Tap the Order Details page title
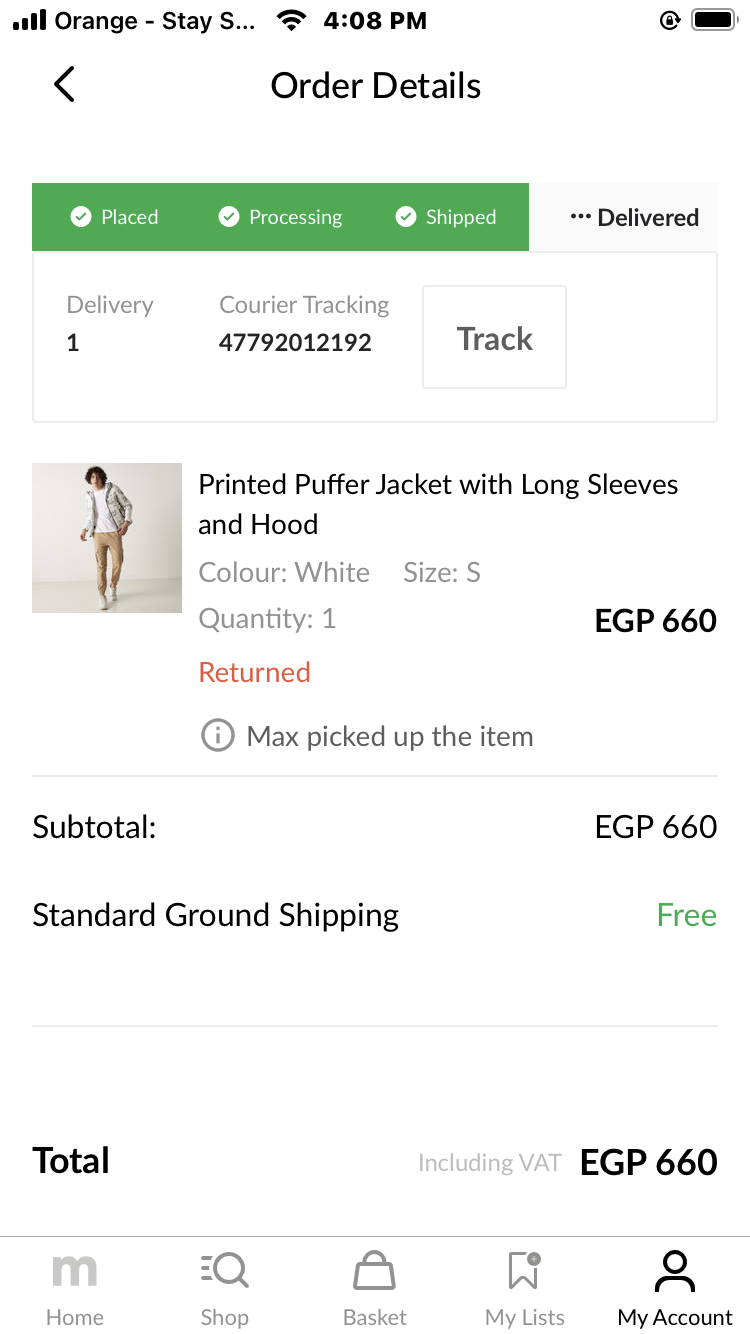Screen dimensions: 750x1334 [376, 86]
